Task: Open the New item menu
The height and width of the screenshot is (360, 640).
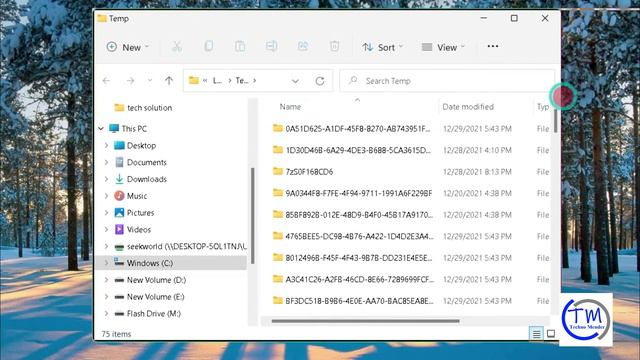Action: pyautogui.click(x=128, y=47)
